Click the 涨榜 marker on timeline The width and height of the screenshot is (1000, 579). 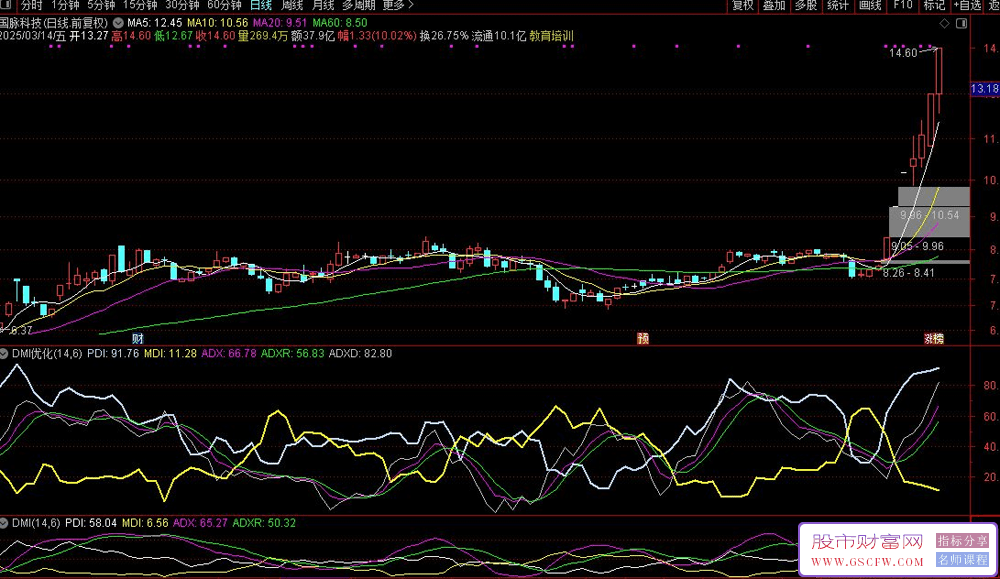pyautogui.click(x=934, y=339)
